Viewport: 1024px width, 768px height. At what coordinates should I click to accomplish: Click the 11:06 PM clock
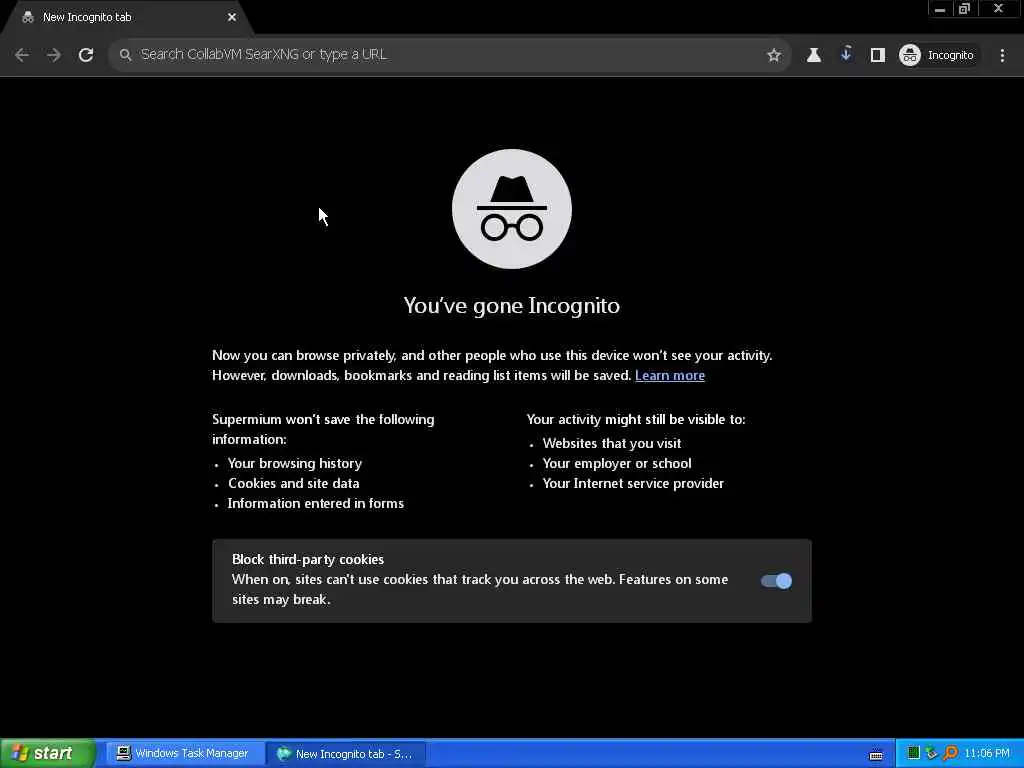[x=987, y=754]
